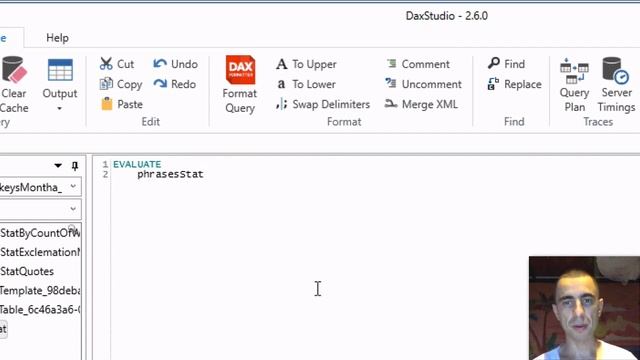The height and width of the screenshot is (360, 640).
Task: Select the StatExclemation table
Action: [x=40, y=252]
